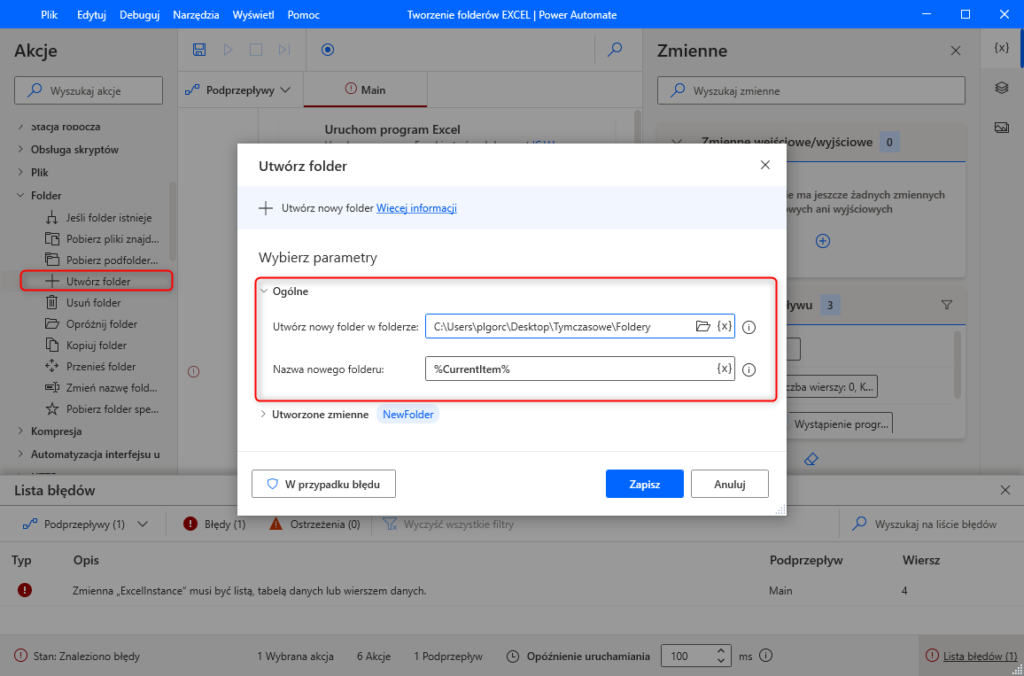The width and height of the screenshot is (1024, 676).
Task: Click the record button icon in toolbar
Action: (x=327, y=50)
